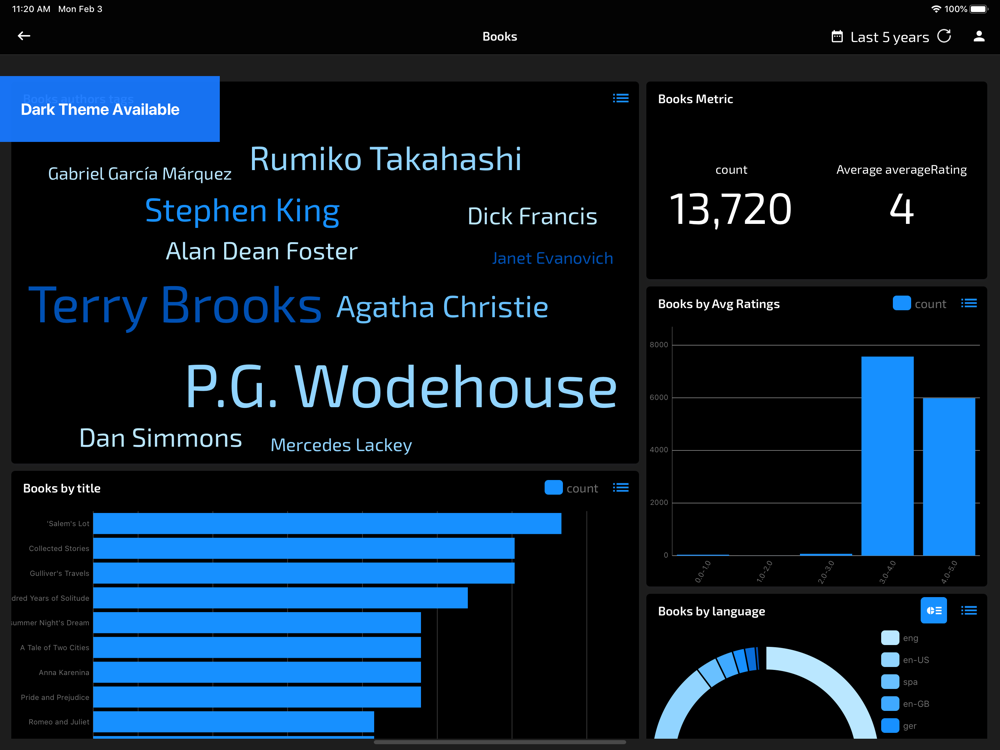The width and height of the screenshot is (1000, 750).
Task: Select Agatha Christie in the tag cloud
Action: tap(442, 307)
